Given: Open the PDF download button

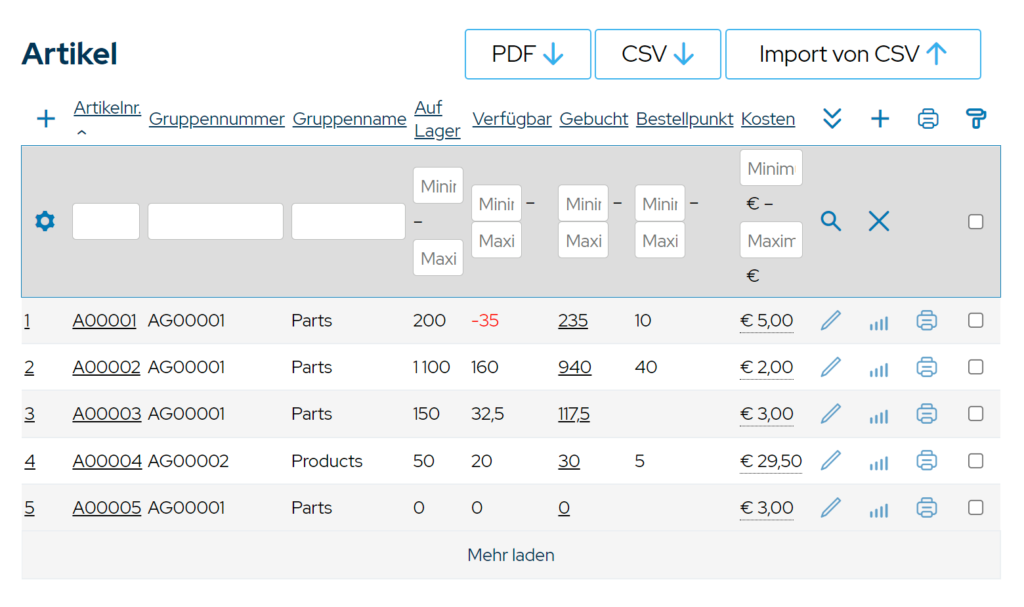Looking at the screenshot, I should pyautogui.click(x=528, y=54).
